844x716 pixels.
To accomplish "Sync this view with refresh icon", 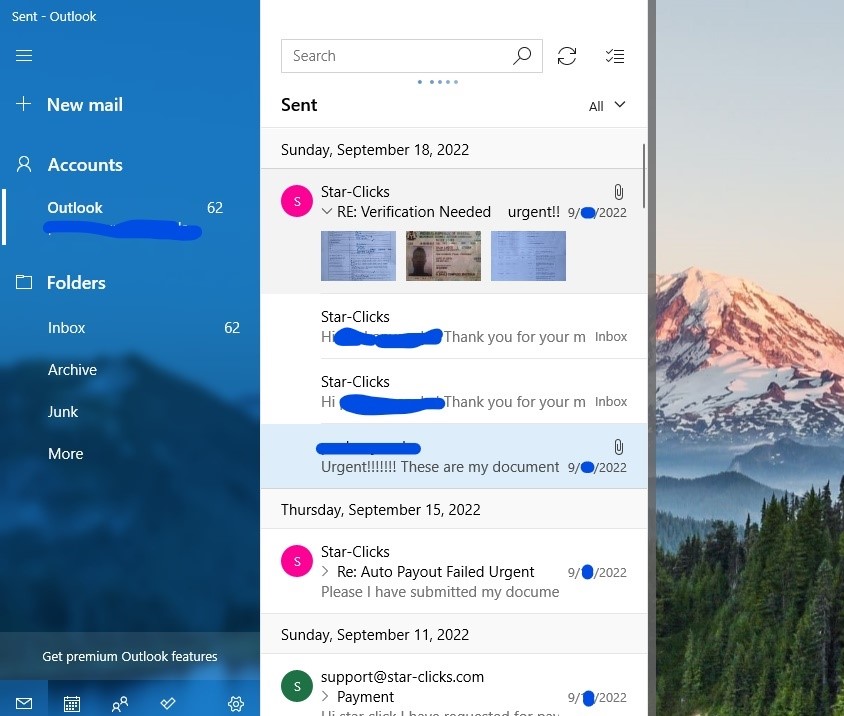I will pyautogui.click(x=567, y=56).
